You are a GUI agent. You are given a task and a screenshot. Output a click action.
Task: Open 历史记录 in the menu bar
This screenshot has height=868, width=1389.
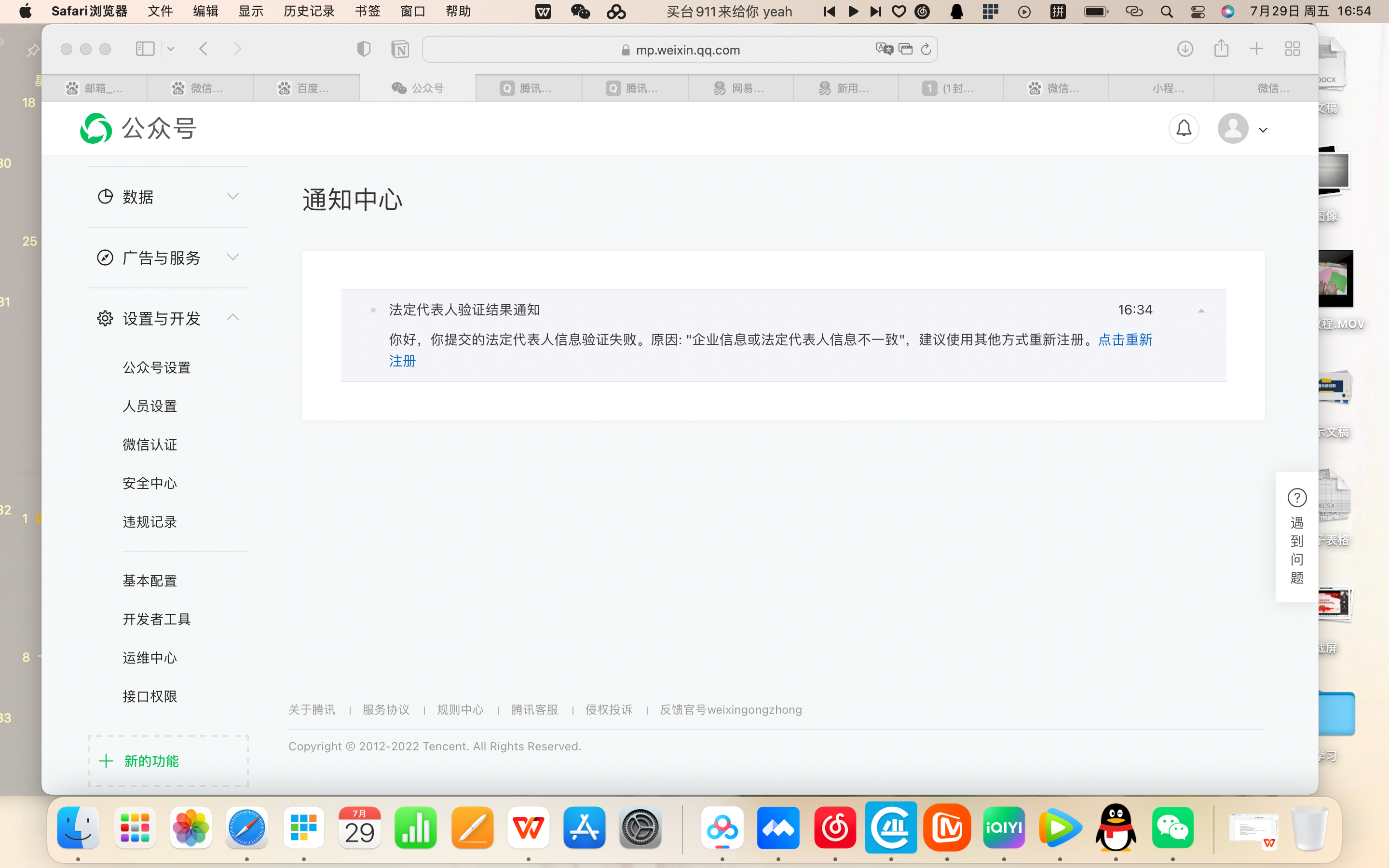coord(309,12)
